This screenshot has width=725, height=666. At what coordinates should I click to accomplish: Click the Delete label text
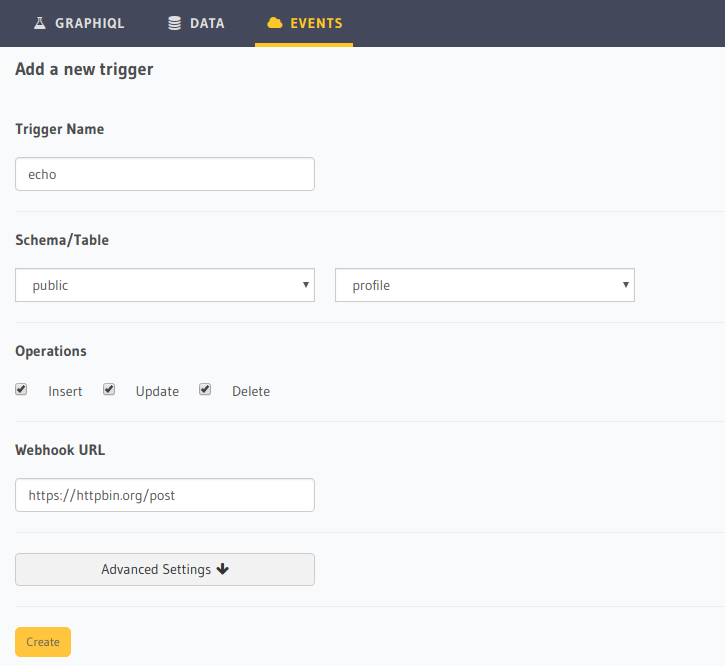click(x=251, y=392)
